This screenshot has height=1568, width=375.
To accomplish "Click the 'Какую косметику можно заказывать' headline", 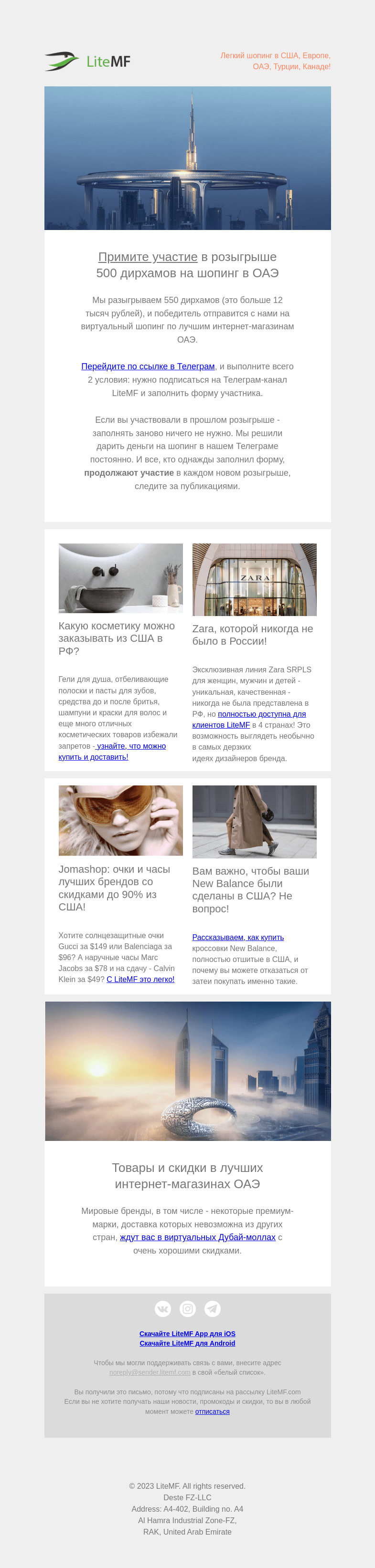I will (x=117, y=638).
